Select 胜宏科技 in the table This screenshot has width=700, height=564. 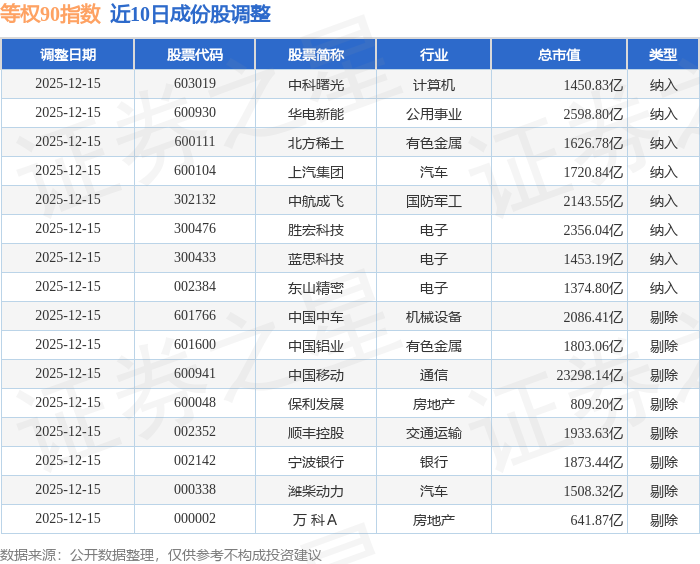point(316,230)
